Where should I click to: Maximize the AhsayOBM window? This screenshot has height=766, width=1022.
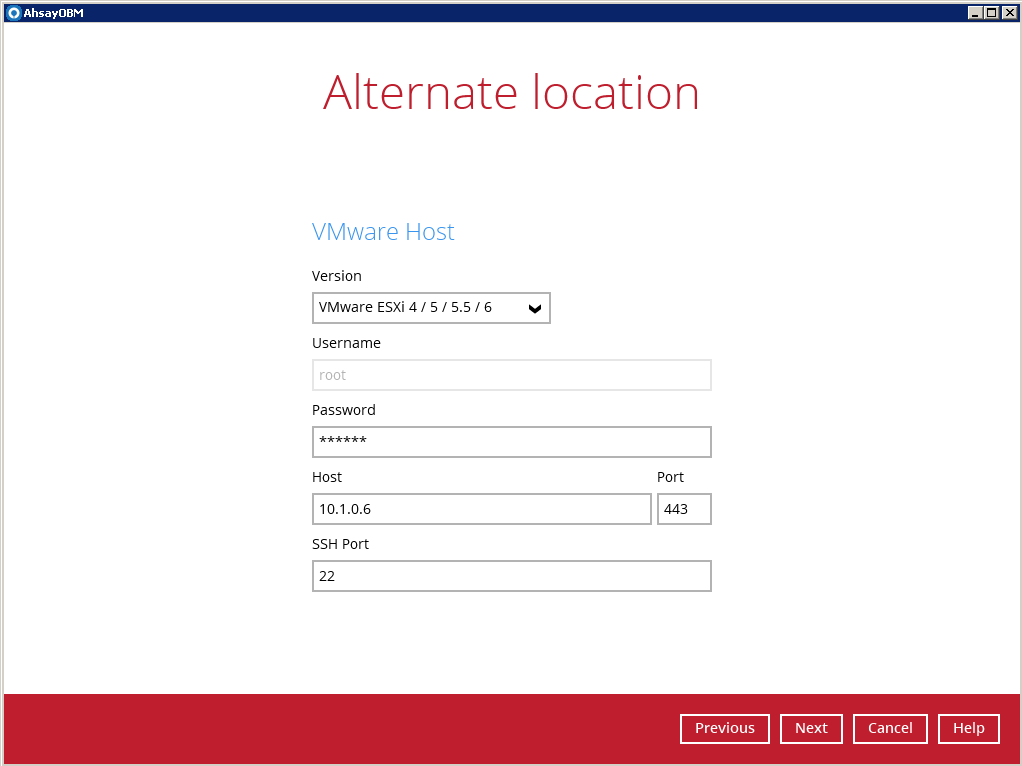(991, 12)
